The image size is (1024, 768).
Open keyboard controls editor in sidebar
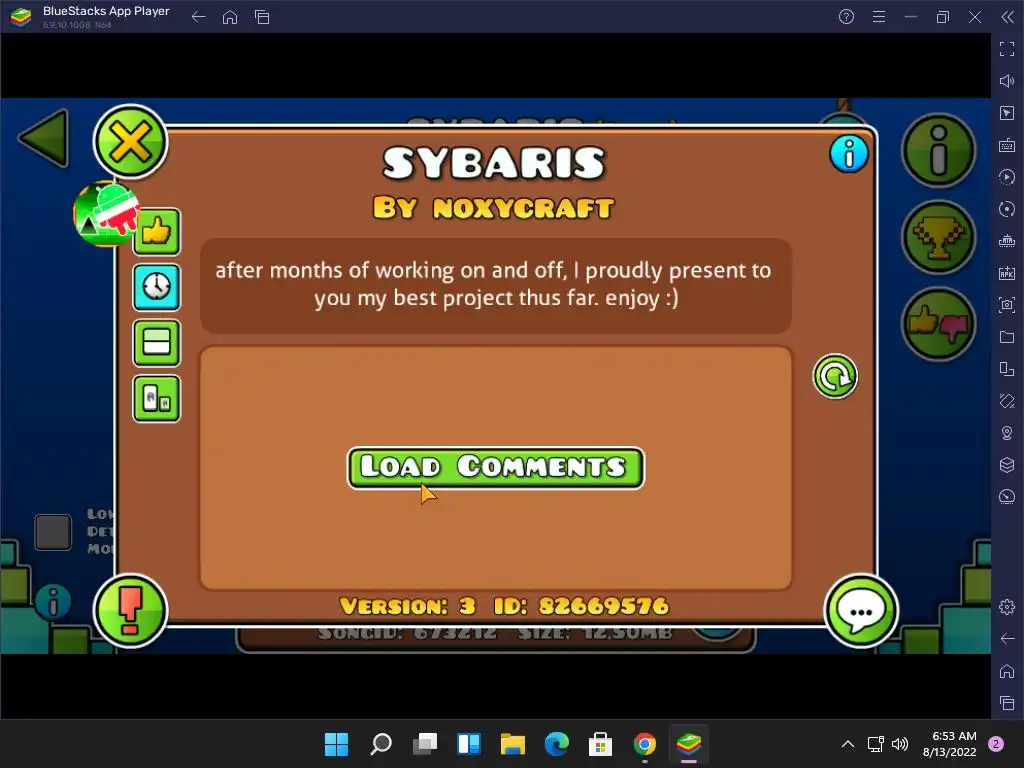[x=1007, y=145]
